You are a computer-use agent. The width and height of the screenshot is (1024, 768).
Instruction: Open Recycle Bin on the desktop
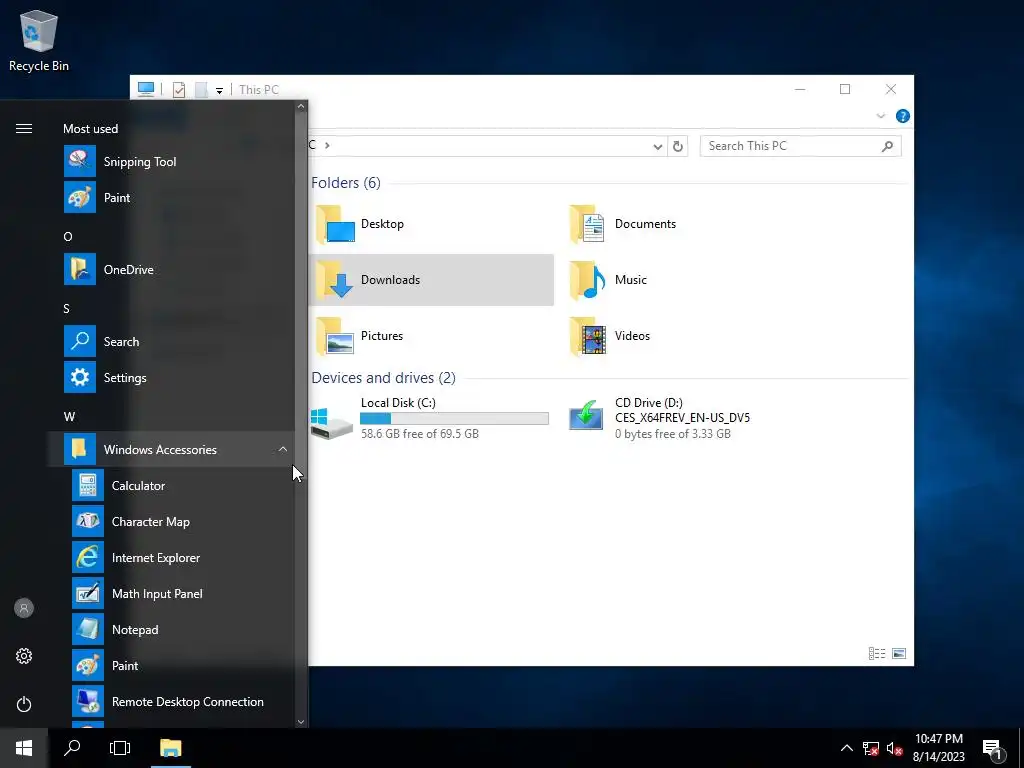click(x=39, y=40)
